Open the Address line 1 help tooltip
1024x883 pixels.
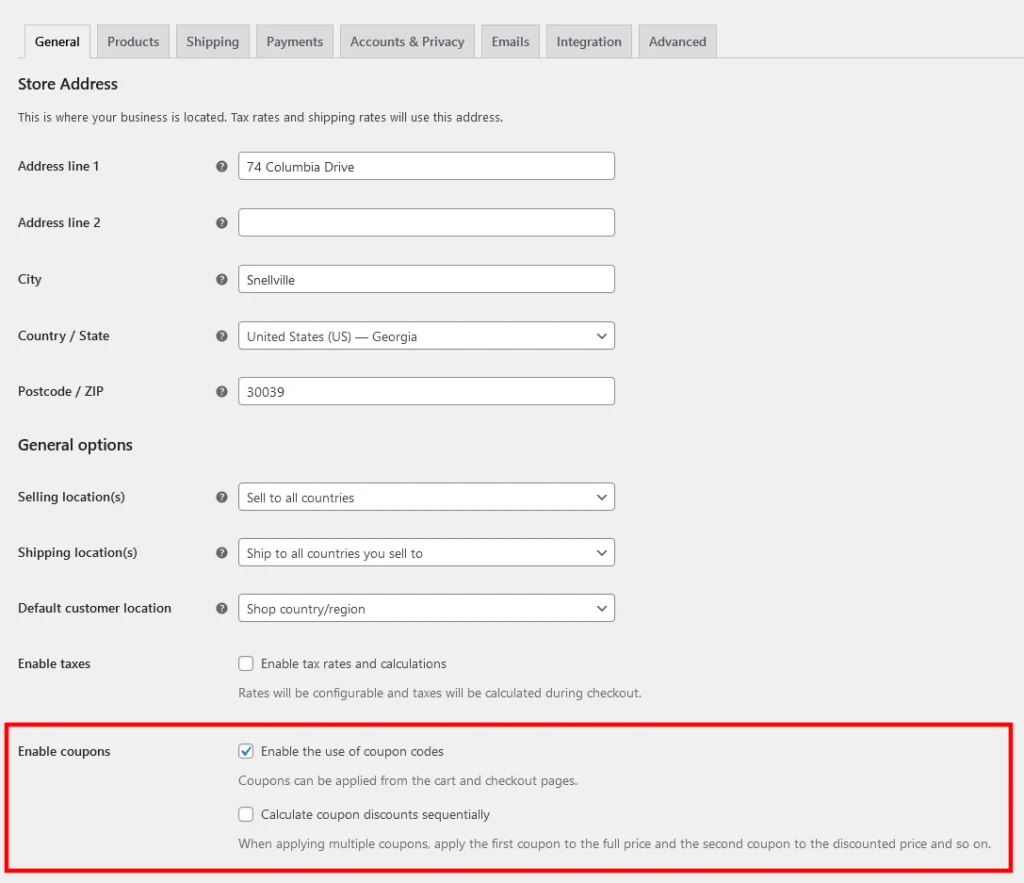click(x=222, y=166)
